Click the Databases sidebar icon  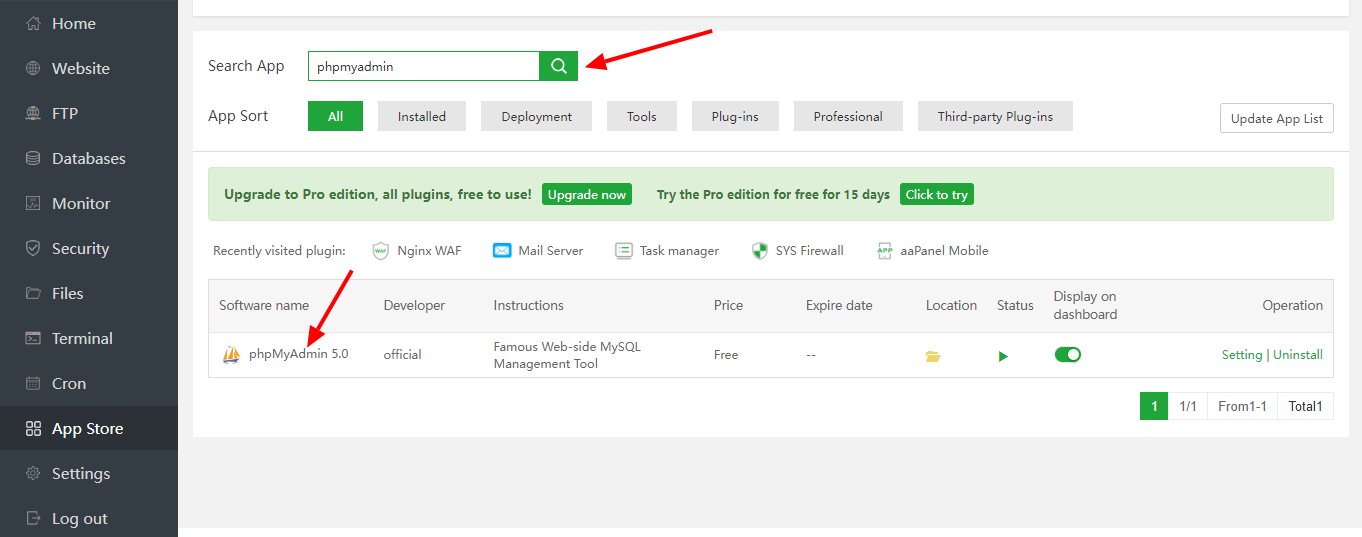point(33,158)
